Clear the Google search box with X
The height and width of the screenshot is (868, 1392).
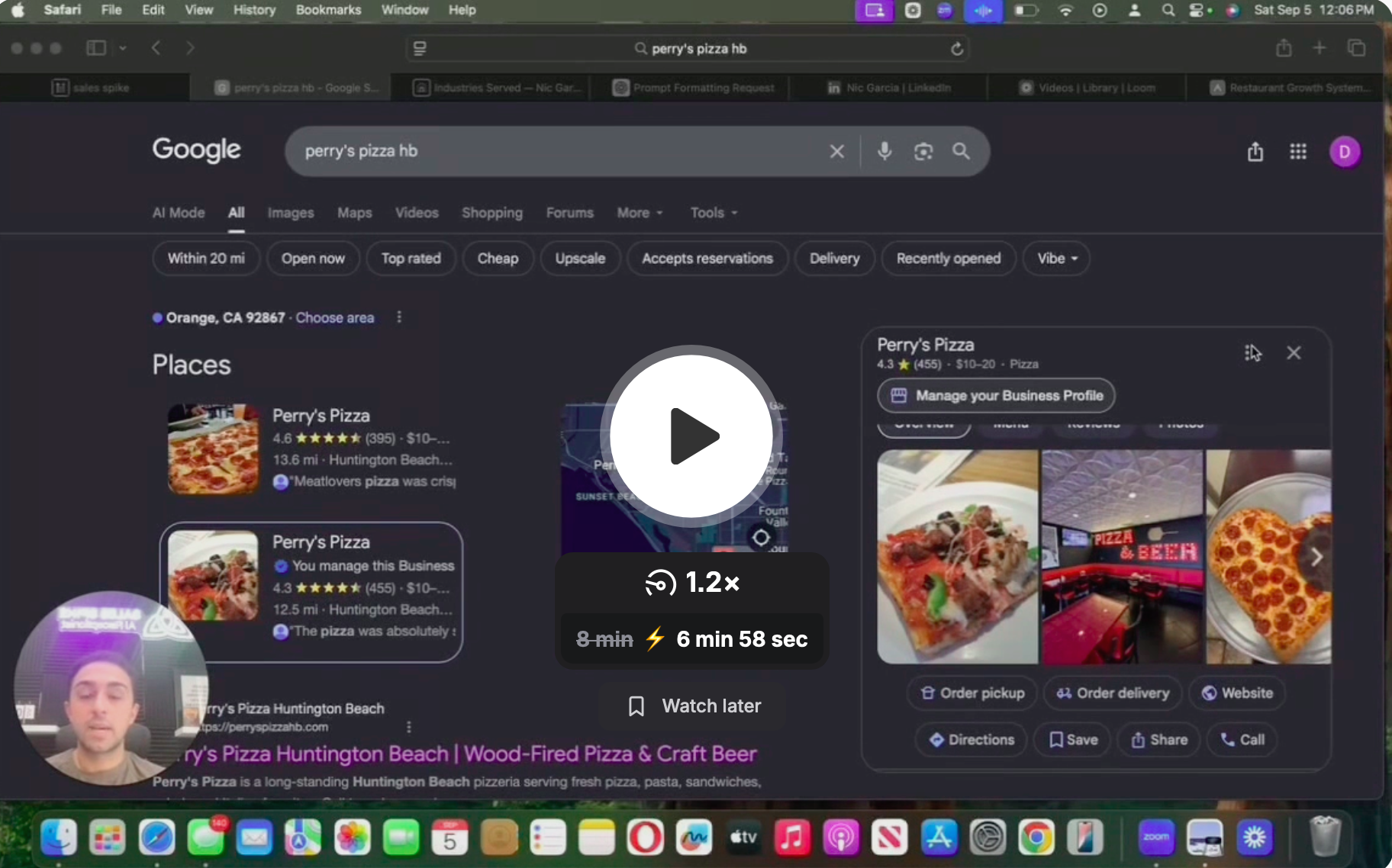[x=836, y=151]
